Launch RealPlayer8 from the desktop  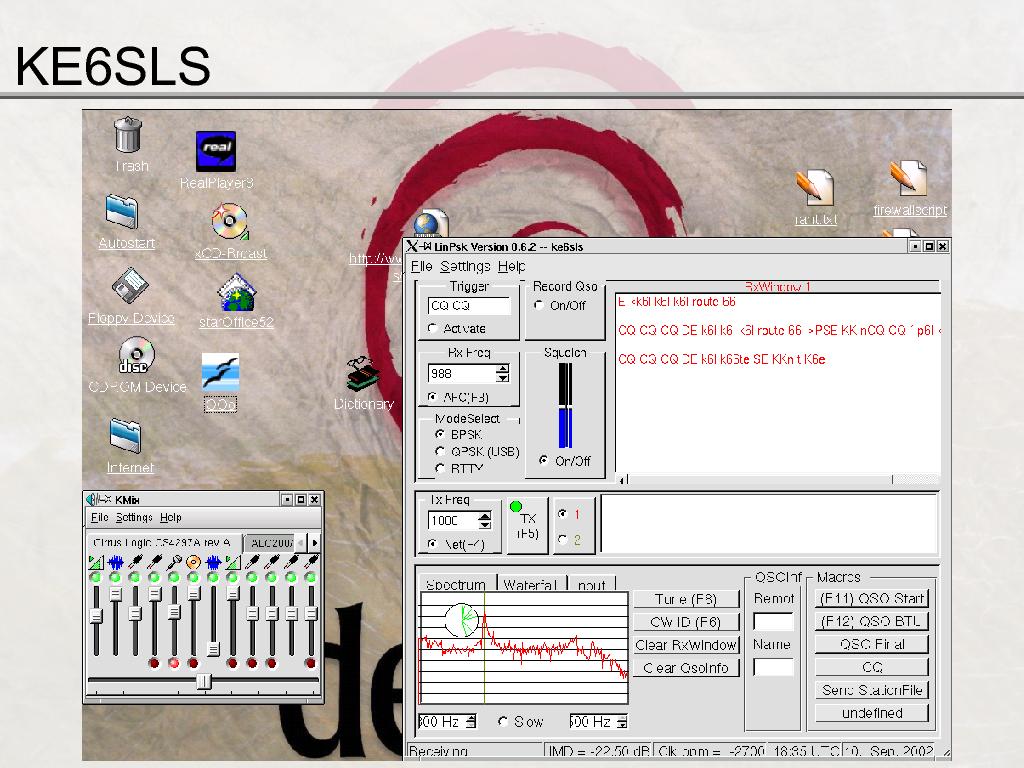pos(216,150)
